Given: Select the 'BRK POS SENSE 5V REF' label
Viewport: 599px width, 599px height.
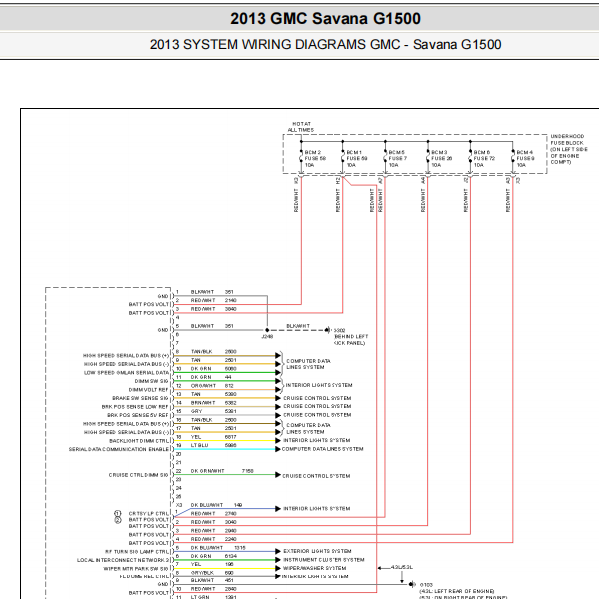Looking at the screenshot, I should (x=138, y=415).
